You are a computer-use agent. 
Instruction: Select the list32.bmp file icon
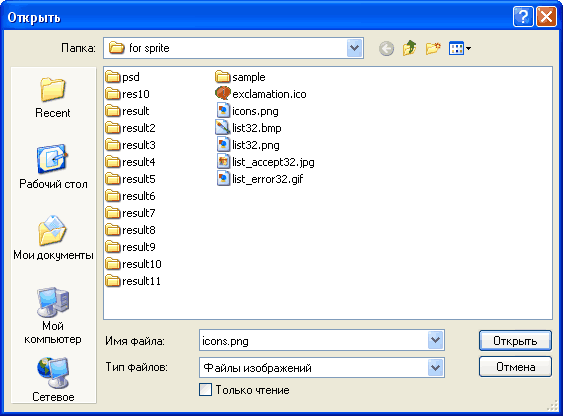point(223,128)
